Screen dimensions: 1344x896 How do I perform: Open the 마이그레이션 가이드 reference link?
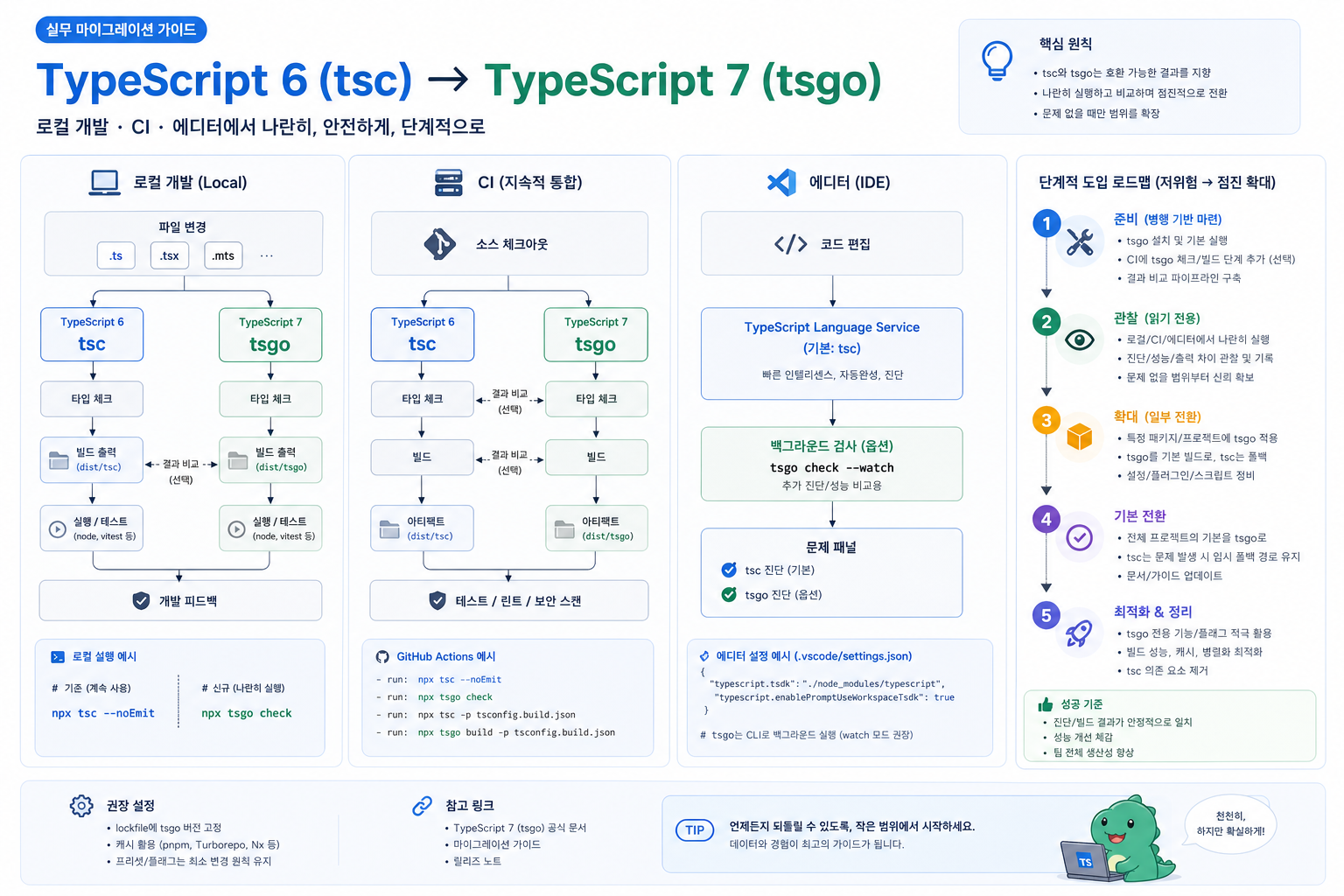(497, 844)
